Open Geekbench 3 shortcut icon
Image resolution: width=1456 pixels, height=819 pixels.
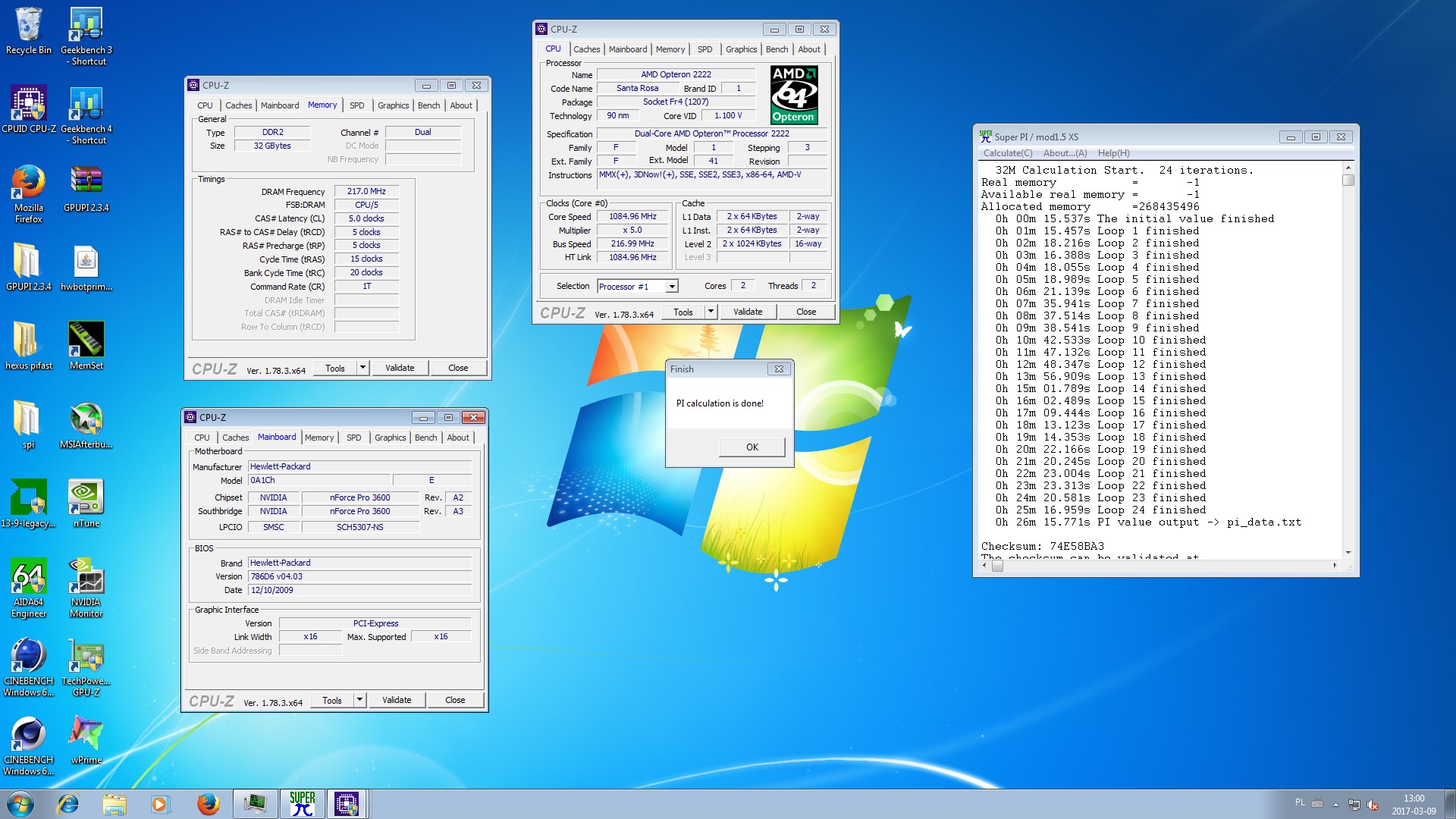pyautogui.click(x=86, y=35)
